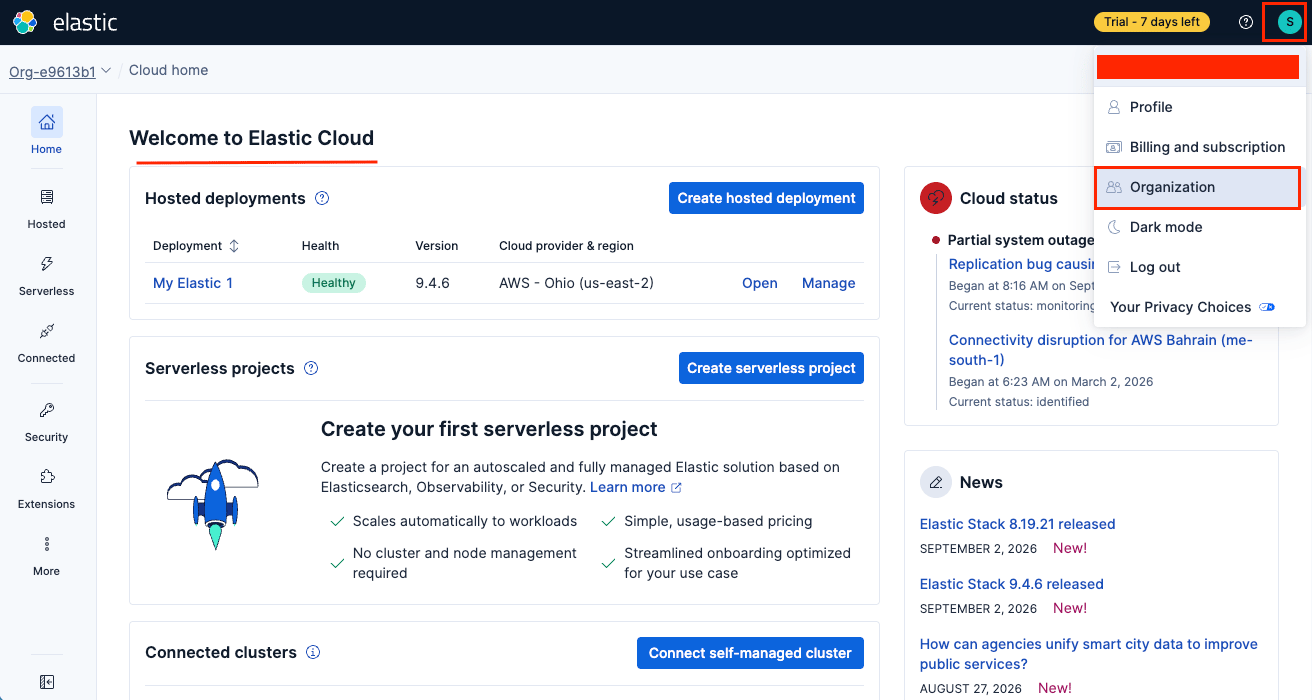Click Serverless projects help icon
Screen dimensions: 1312x700
311,368
